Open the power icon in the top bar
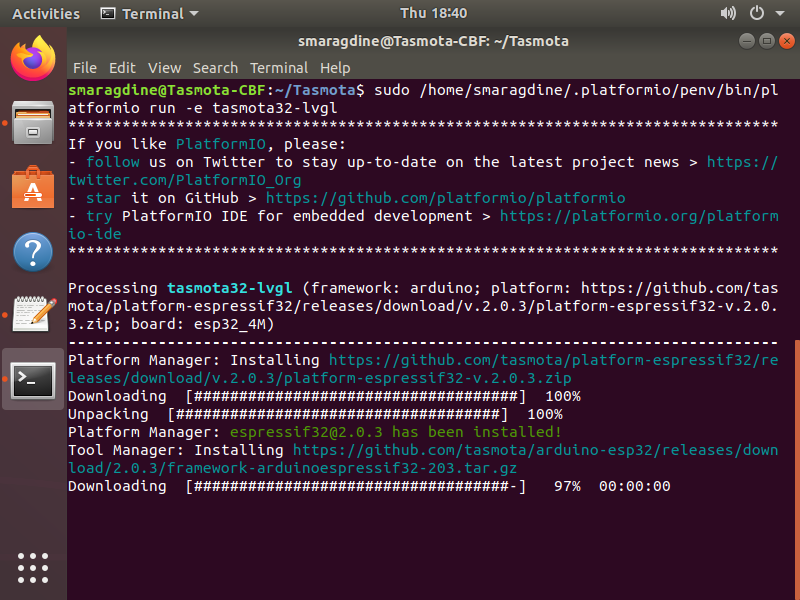Viewport: 800px width, 600px height. click(757, 13)
